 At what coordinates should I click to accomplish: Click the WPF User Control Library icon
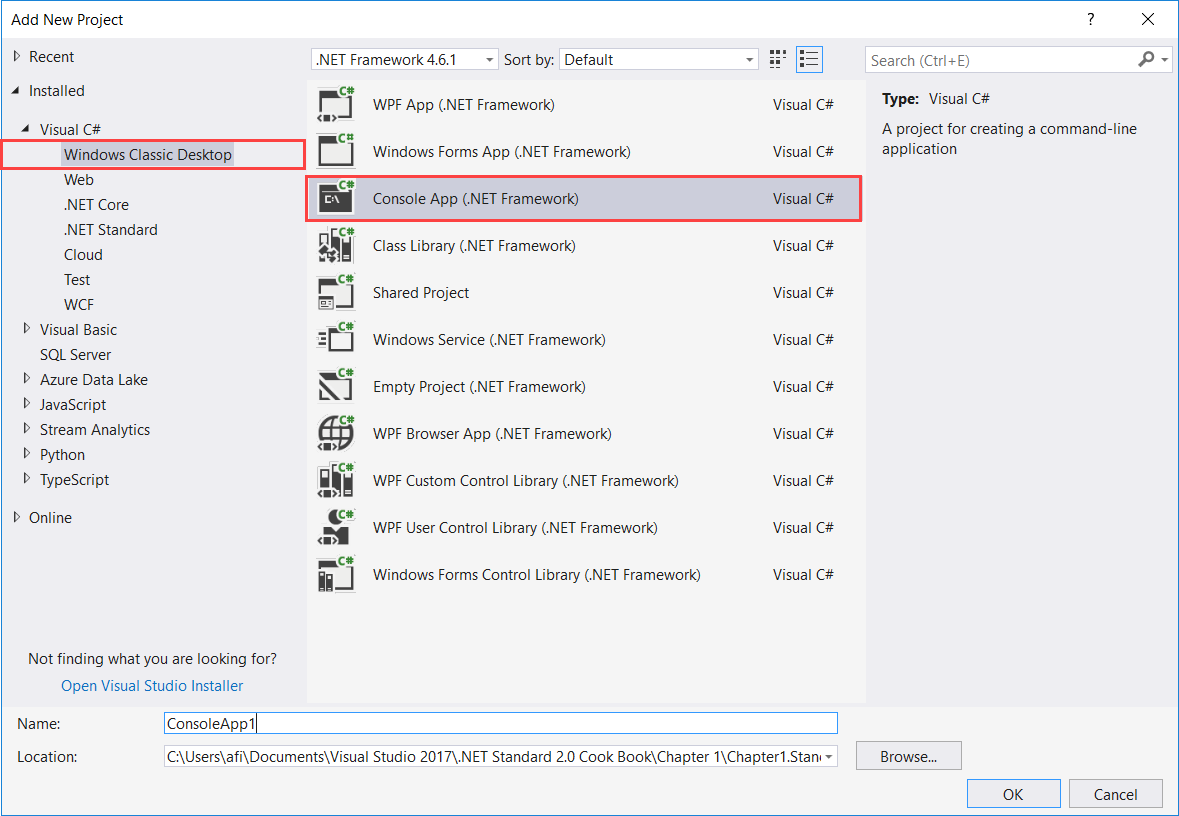click(x=335, y=527)
